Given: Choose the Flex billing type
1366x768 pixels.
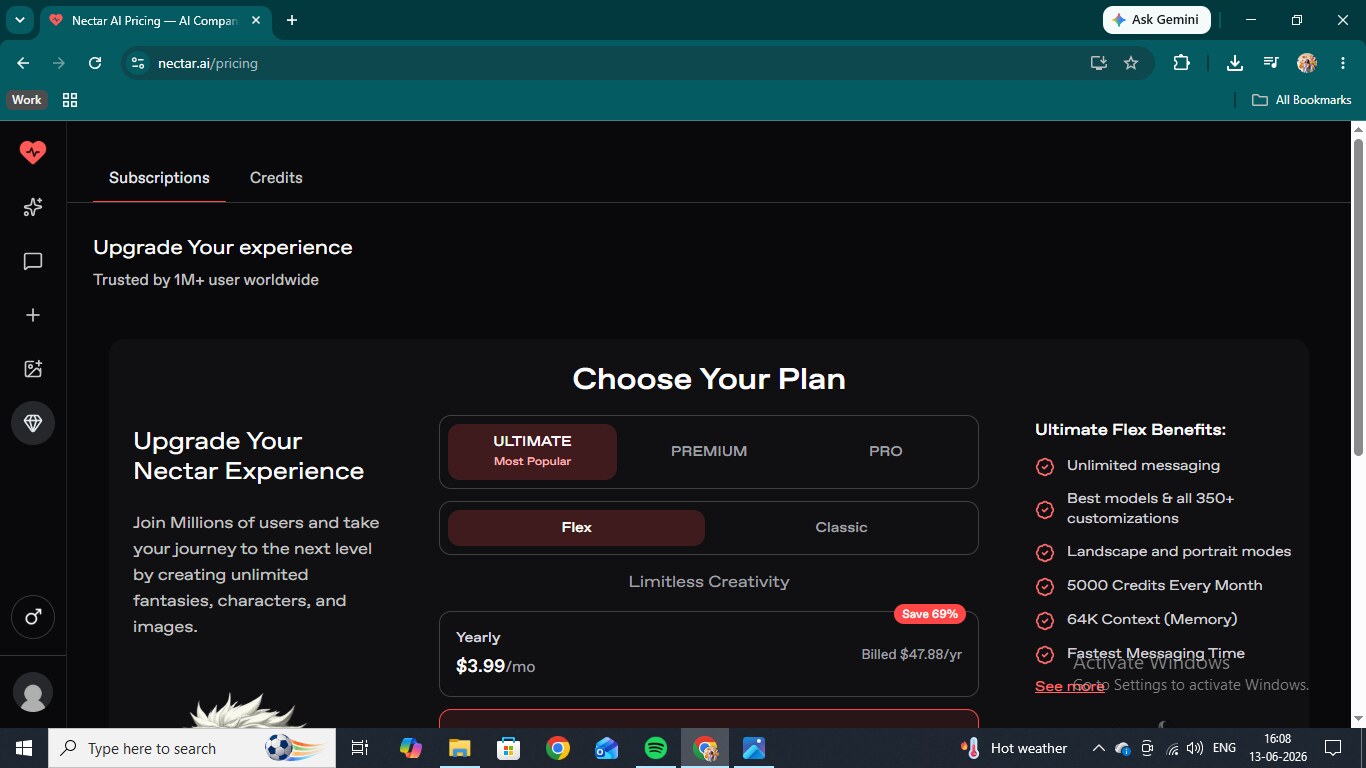Looking at the screenshot, I should click(576, 527).
